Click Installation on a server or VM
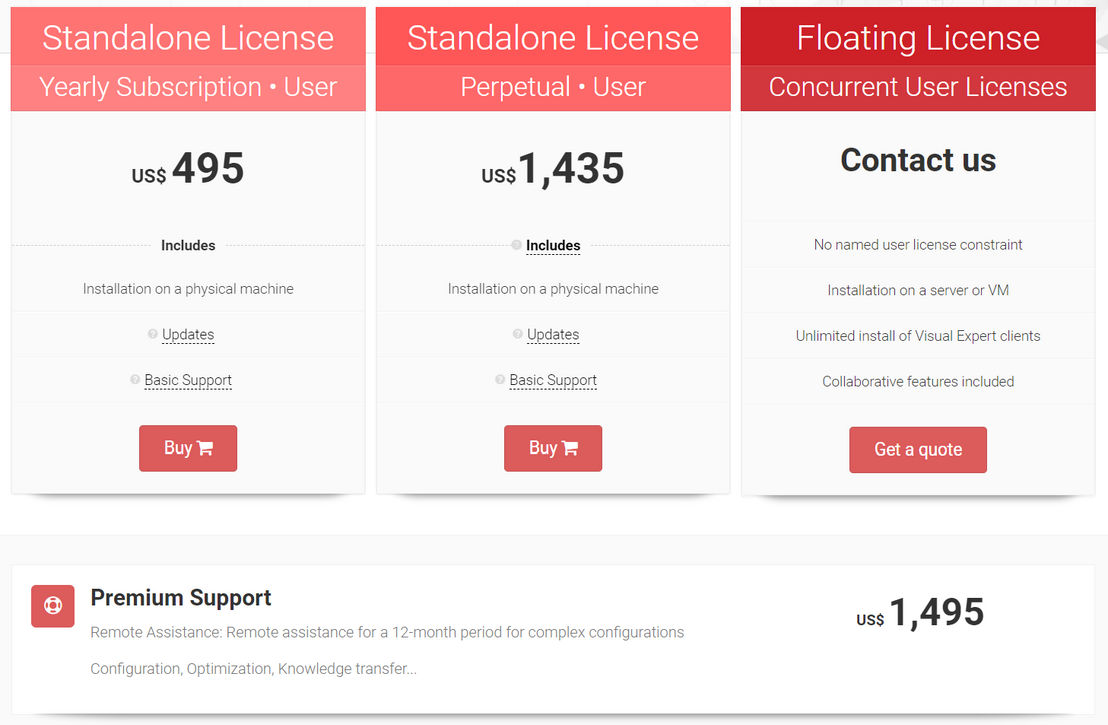 click(x=918, y=290)
